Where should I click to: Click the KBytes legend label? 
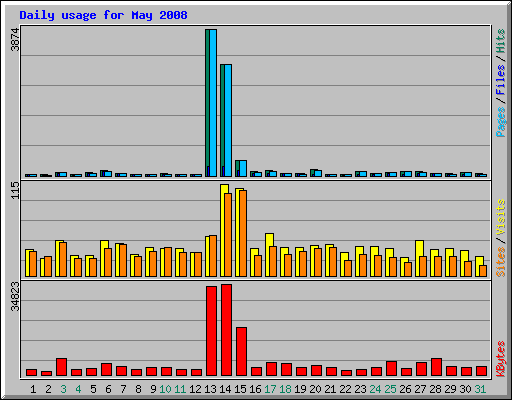point(501,359)
